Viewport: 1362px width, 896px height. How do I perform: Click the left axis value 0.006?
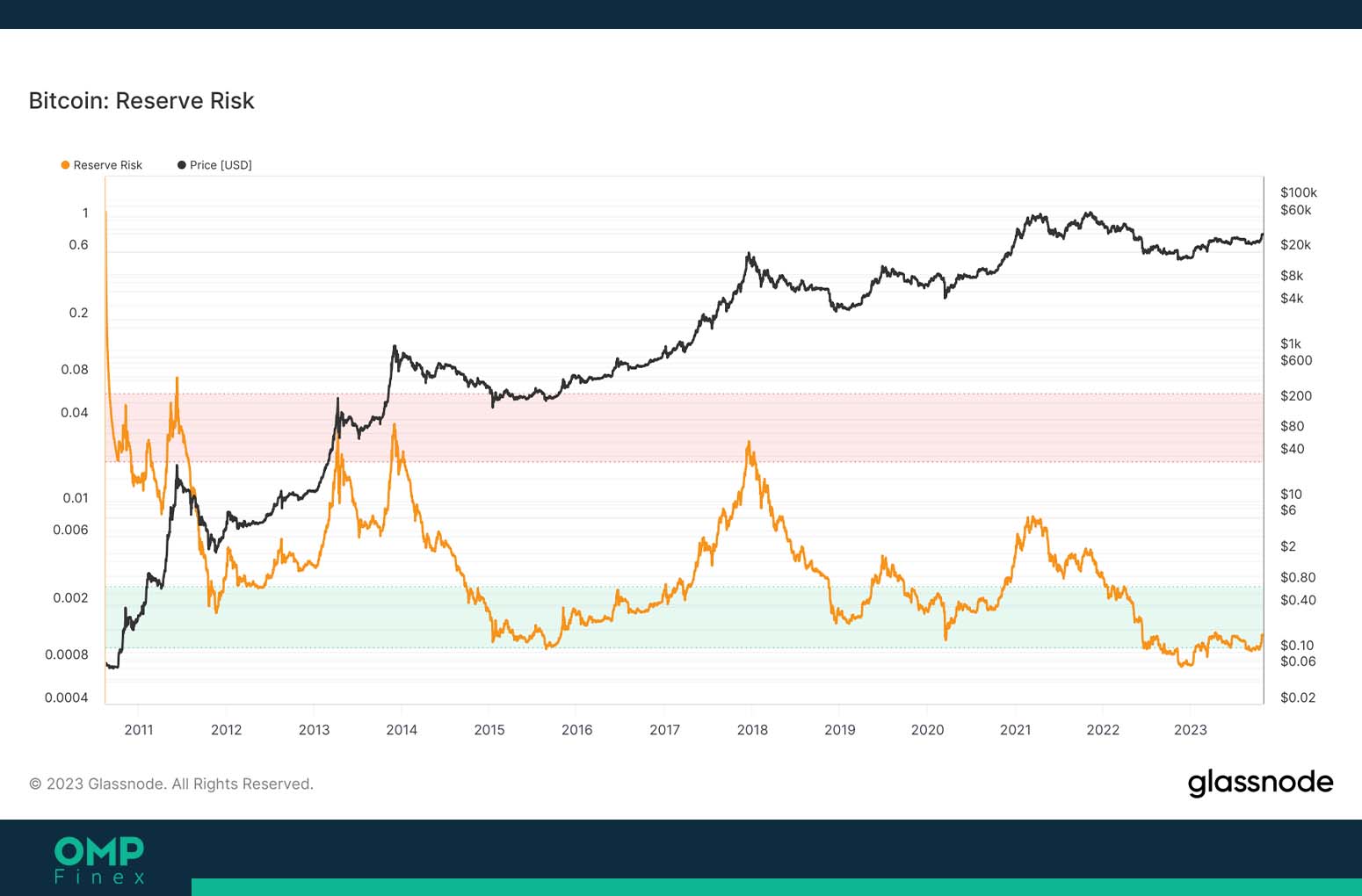[x=71, y=530]
